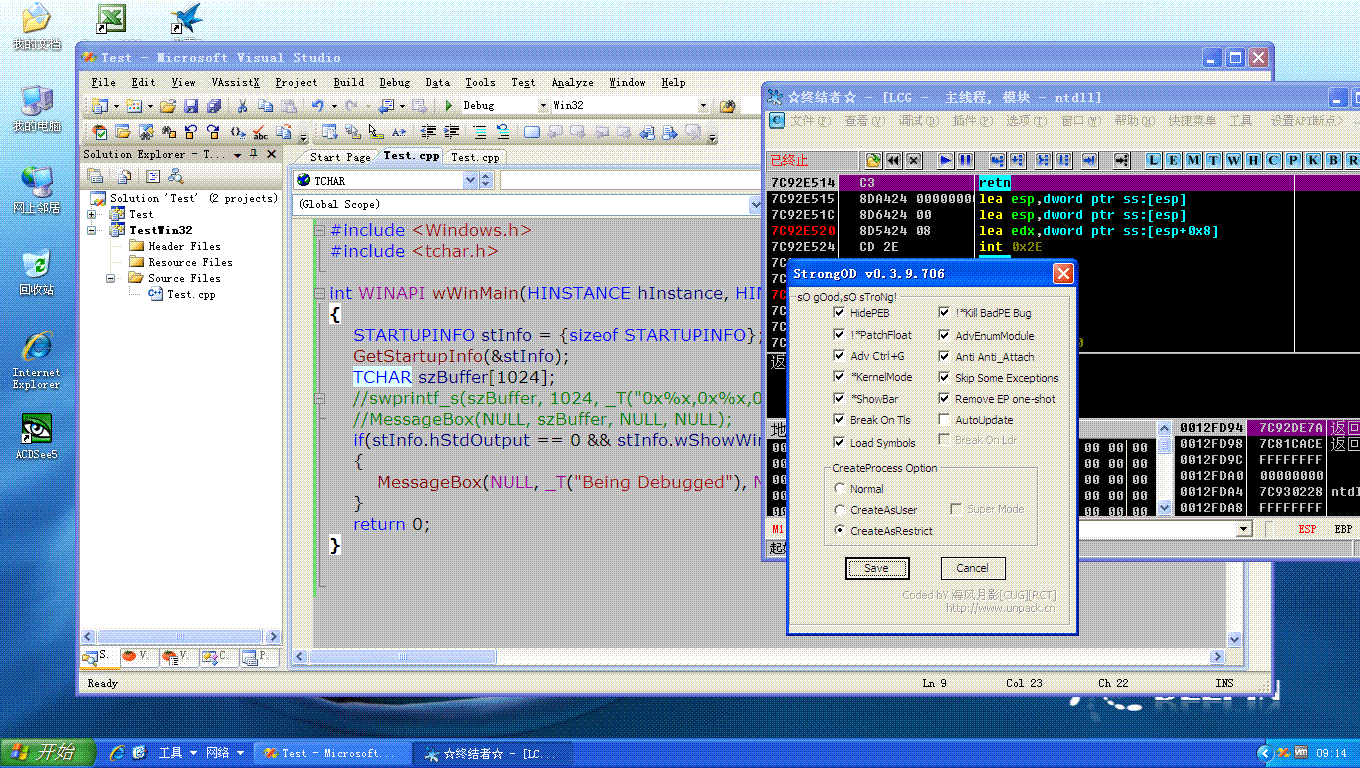Switch to Test - Microsoft taskbar button
The width and height of the screenshot is (1360, 768).
tap(331, 753)
